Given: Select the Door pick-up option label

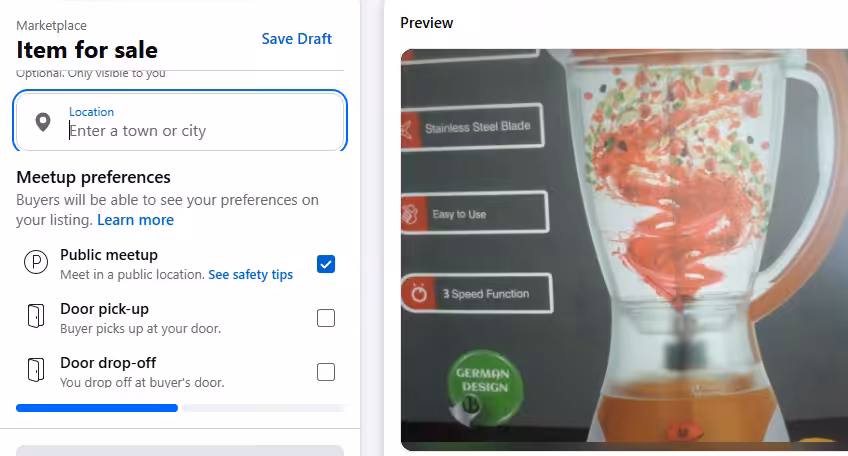Looking at the screenshot, I should 104,309.
